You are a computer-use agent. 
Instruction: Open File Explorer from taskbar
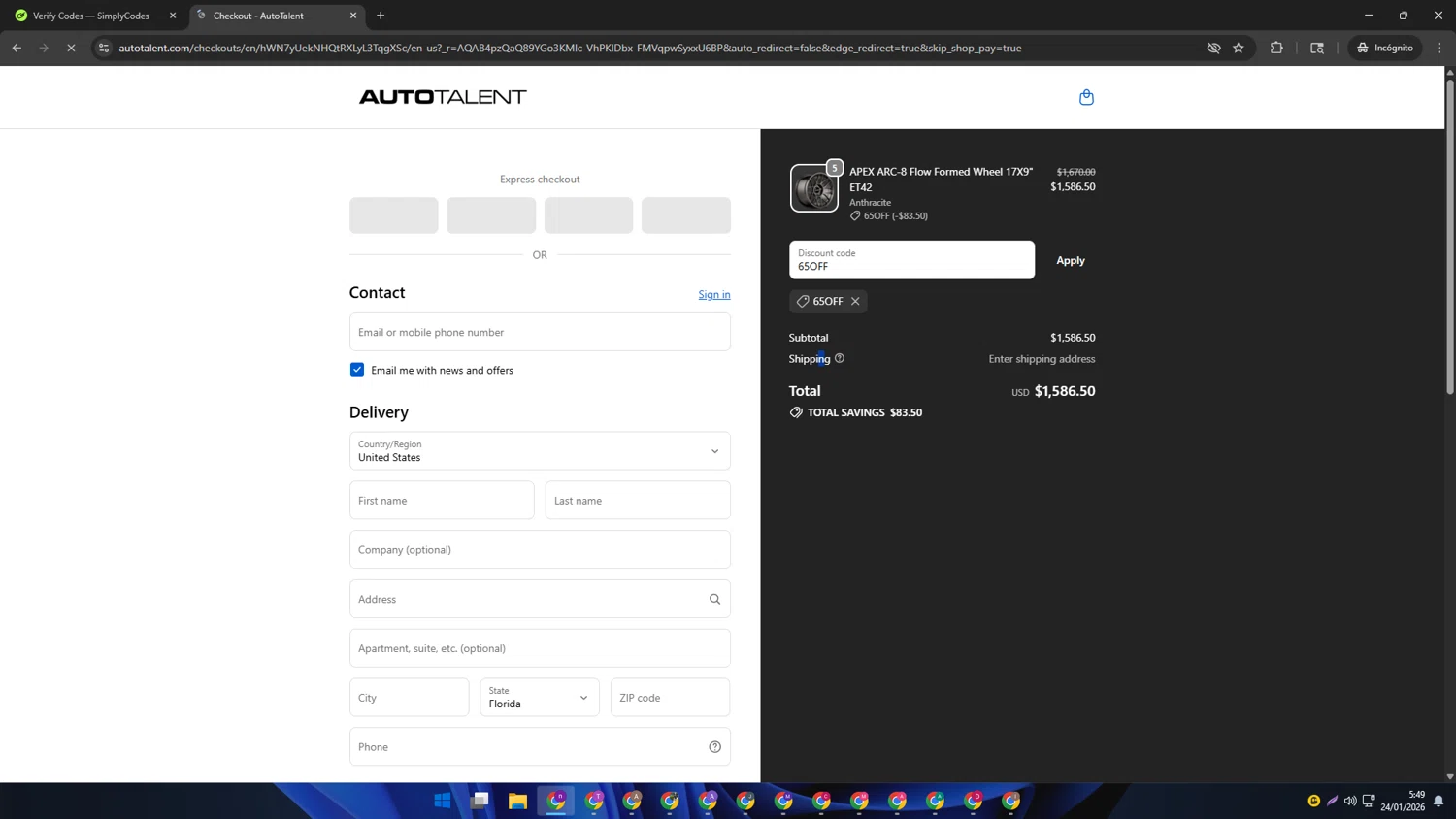517,801
